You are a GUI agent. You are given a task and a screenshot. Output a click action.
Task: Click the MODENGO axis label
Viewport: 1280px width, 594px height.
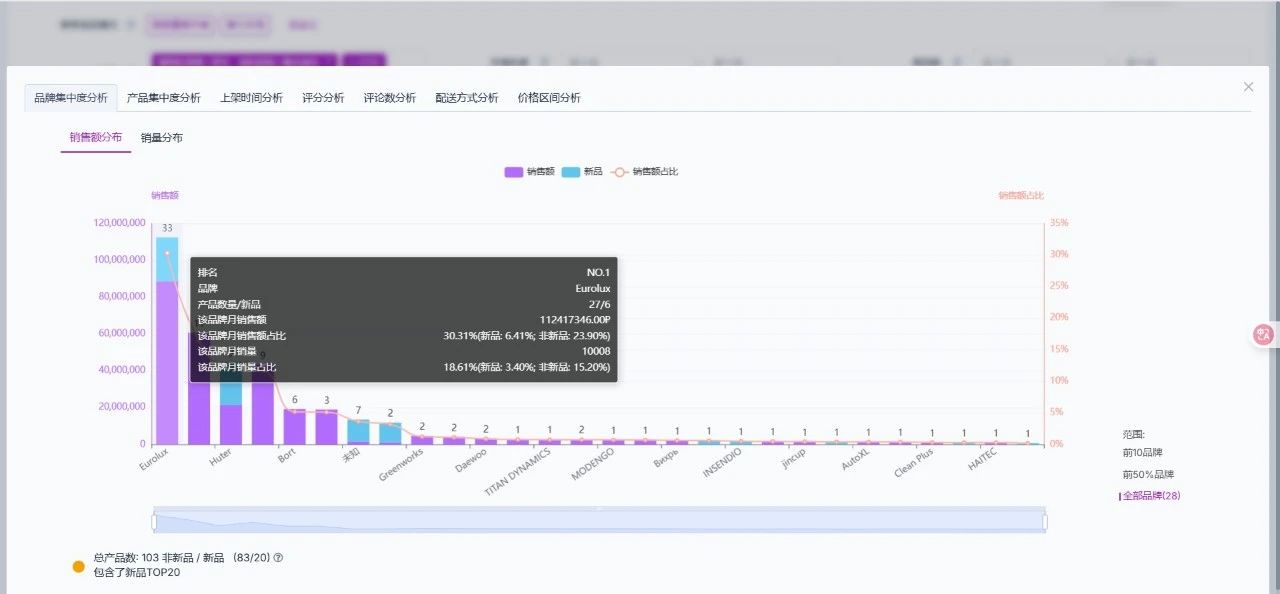[593, 464]
